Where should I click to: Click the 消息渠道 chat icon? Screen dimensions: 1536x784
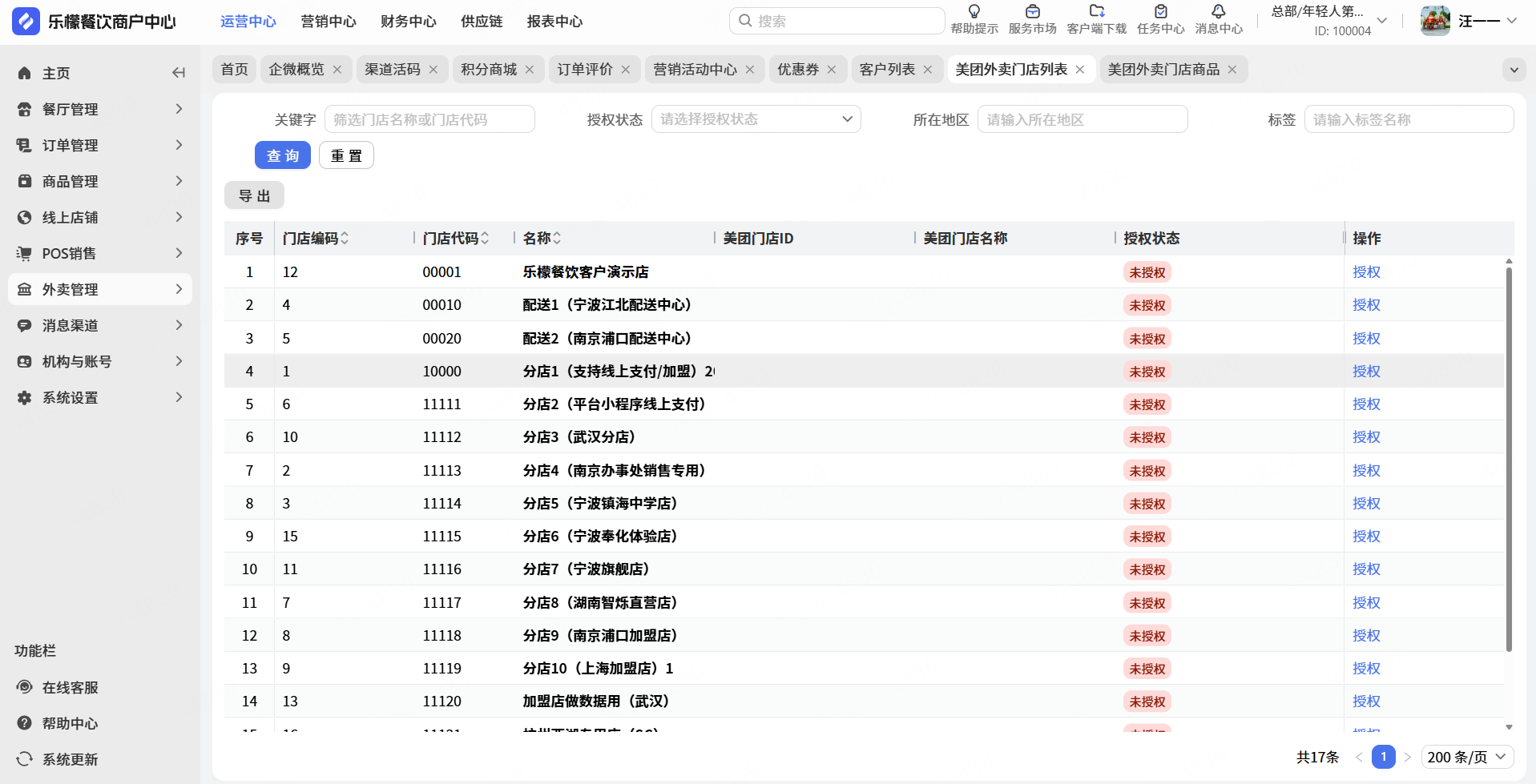click(25, 325)
